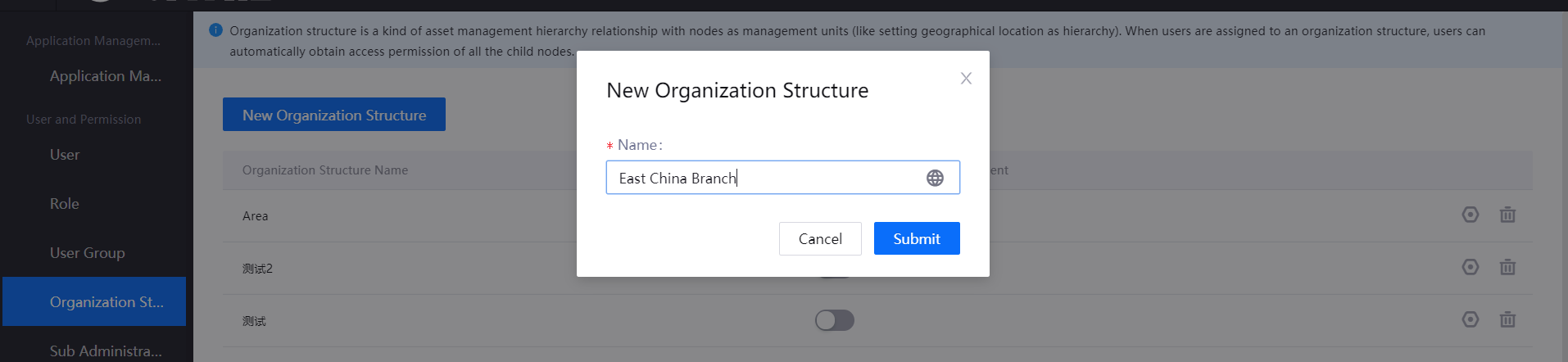Screen dimensions: 1568x362
Task: Navigate to Sub Administra... sidebar item
Action: pyautogui.click(x=106, y=351)
